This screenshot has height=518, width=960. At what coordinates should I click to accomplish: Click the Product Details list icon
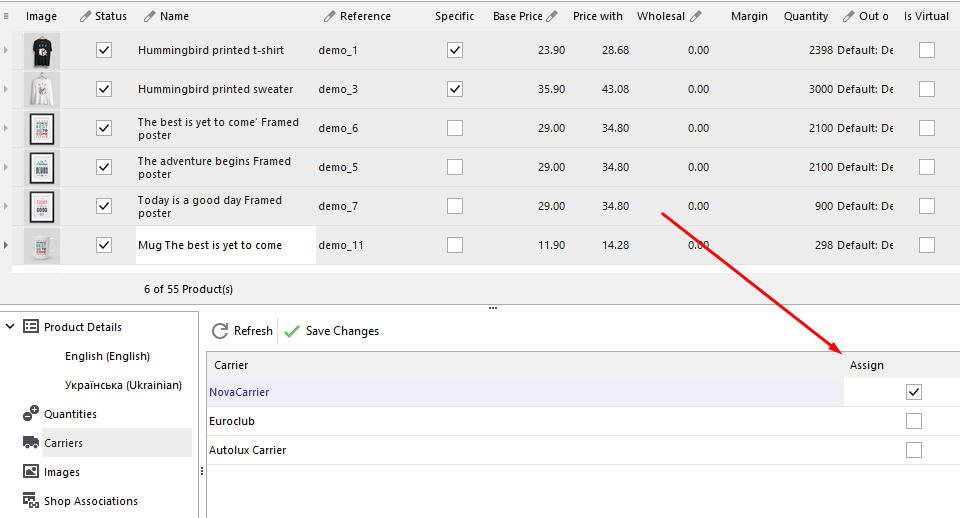point(31,326)
